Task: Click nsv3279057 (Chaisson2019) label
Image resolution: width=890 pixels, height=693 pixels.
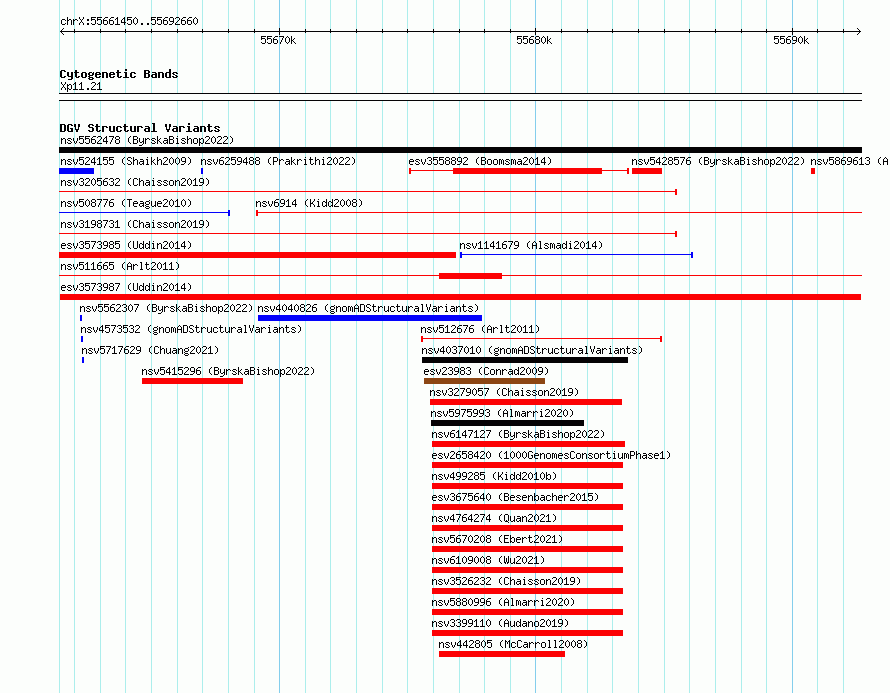Action: point(504,392)
